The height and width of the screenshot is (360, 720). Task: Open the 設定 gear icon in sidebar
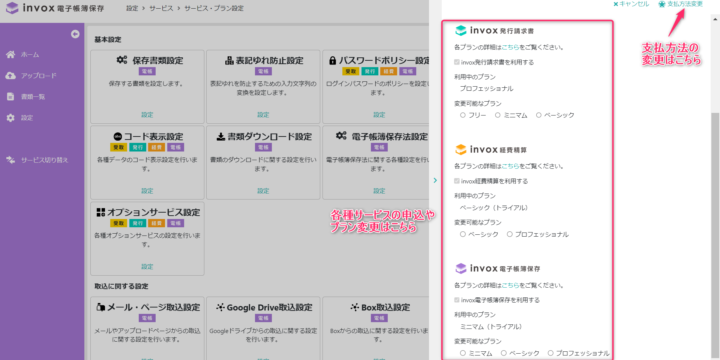tap(10, 118)
